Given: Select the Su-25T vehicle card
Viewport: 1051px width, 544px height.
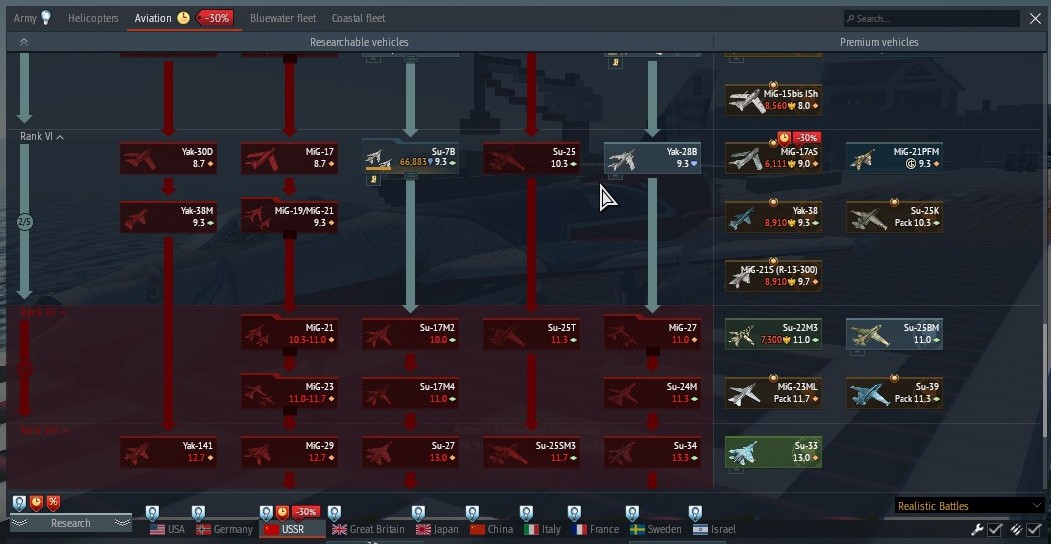Looking at the screenshot, I should 531,334.
